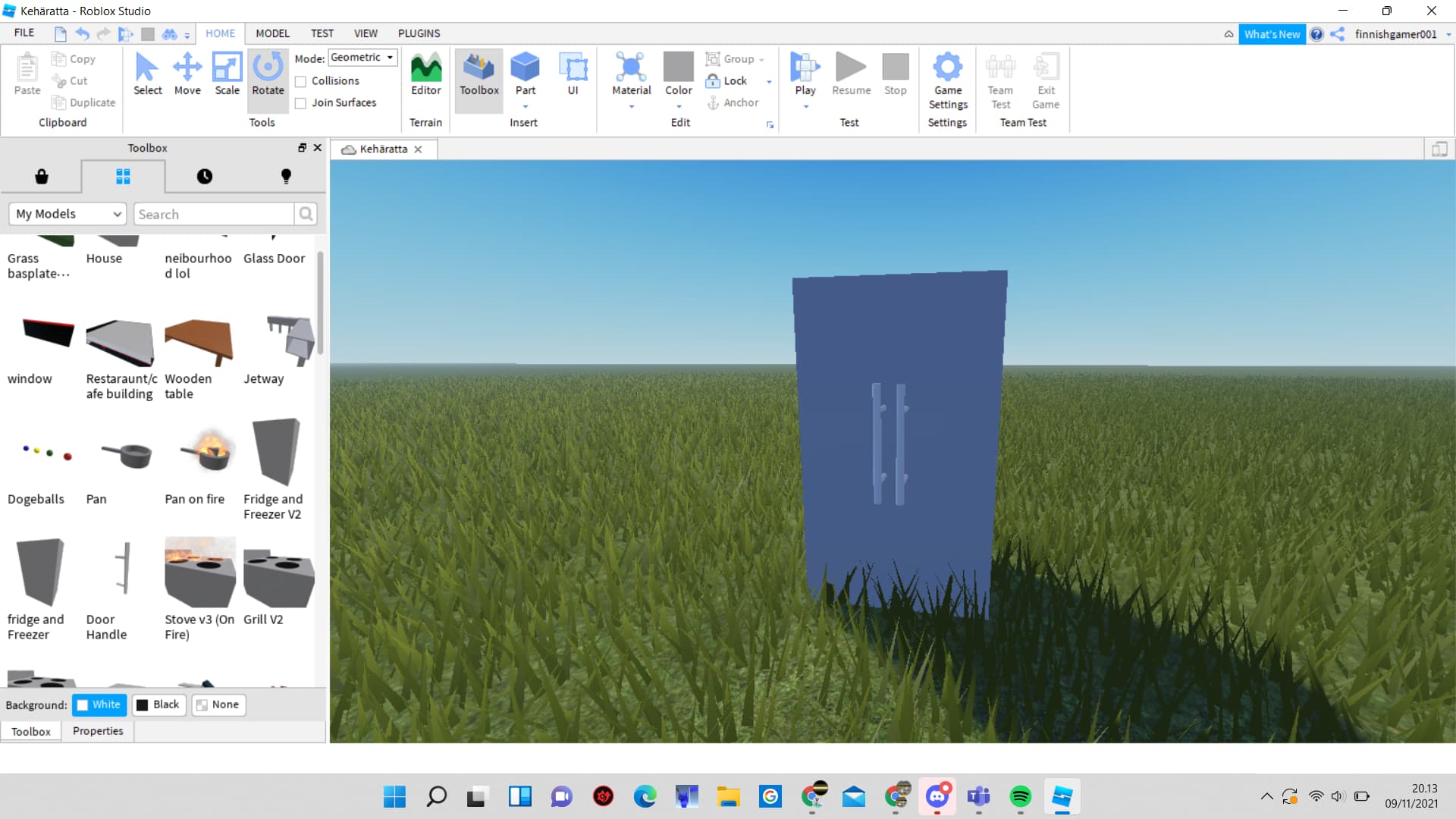Open the Terrain Editor
Viewport: 1456px width, 819px height.
tap(425, 74)
